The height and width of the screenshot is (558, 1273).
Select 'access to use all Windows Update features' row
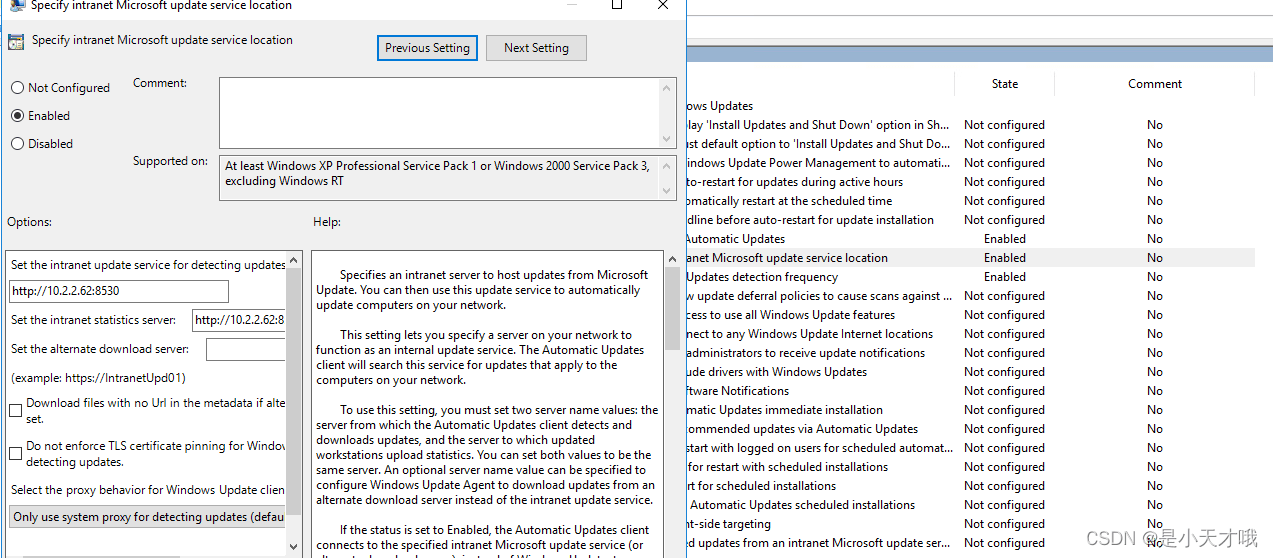pyautogui.click(x=970, y=315)
